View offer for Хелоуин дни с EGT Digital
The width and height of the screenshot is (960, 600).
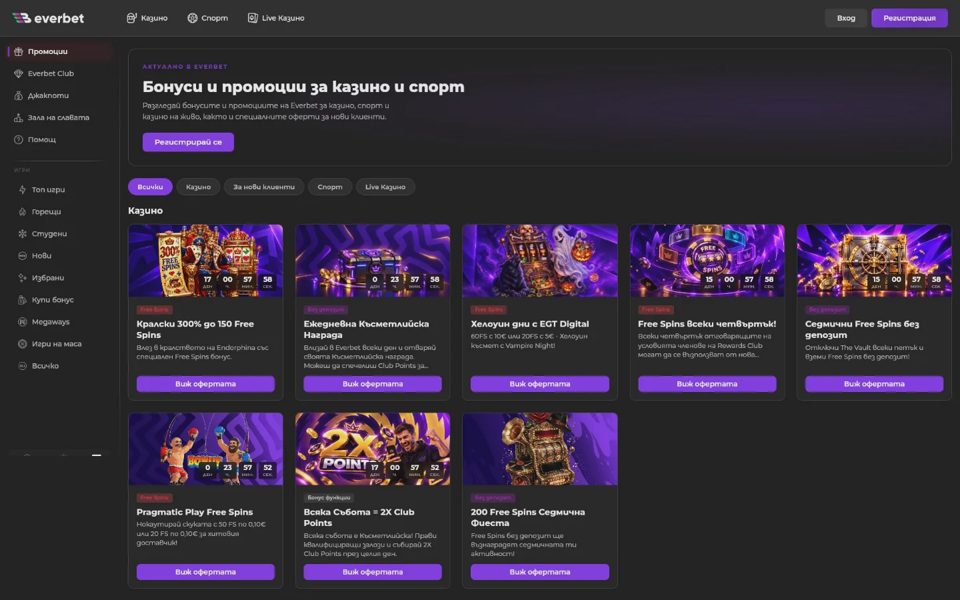point(540,384)
